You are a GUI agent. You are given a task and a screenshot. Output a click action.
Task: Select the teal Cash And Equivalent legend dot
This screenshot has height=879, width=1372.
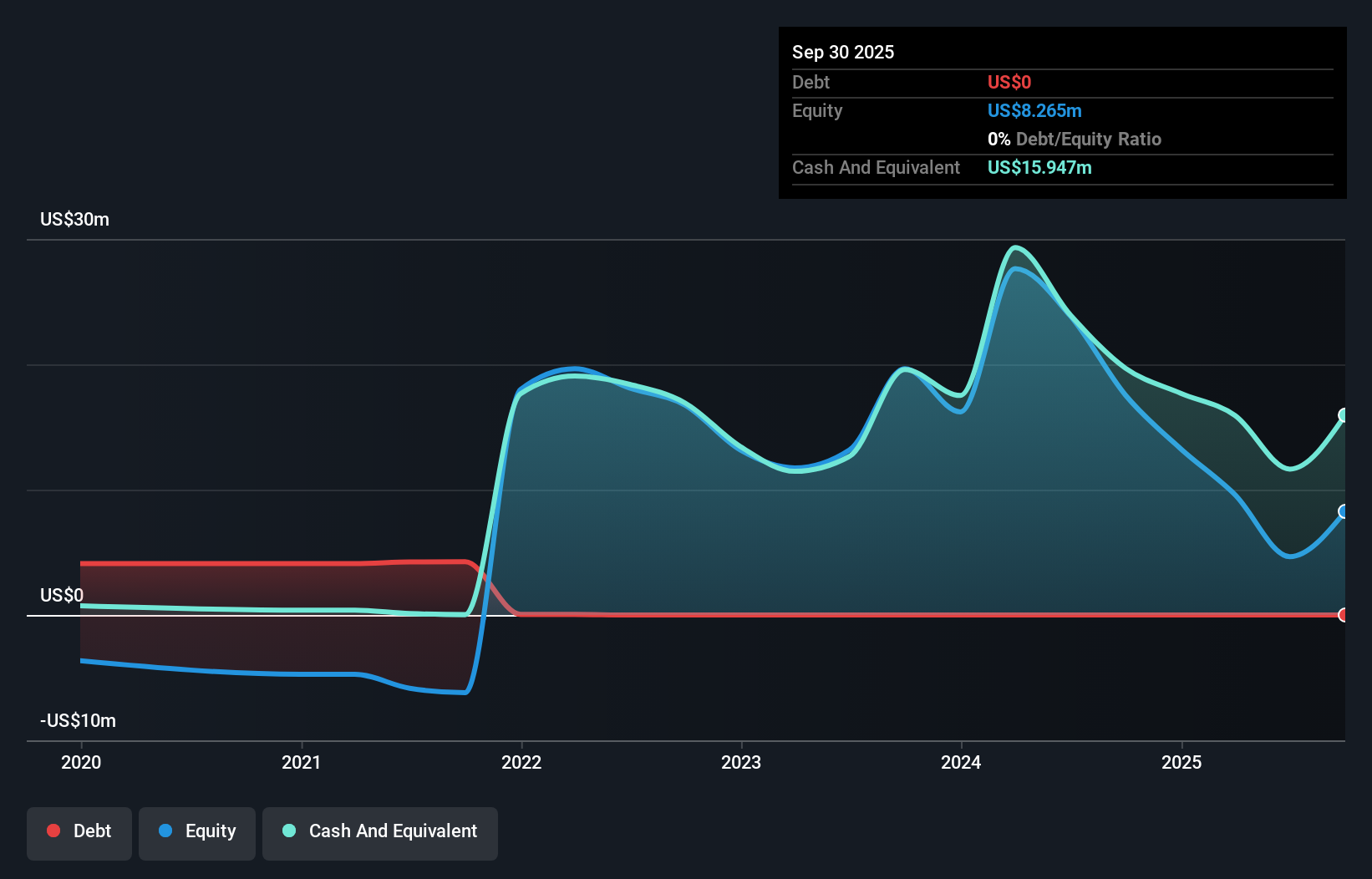pyautogui.click(x=288, y=831)
